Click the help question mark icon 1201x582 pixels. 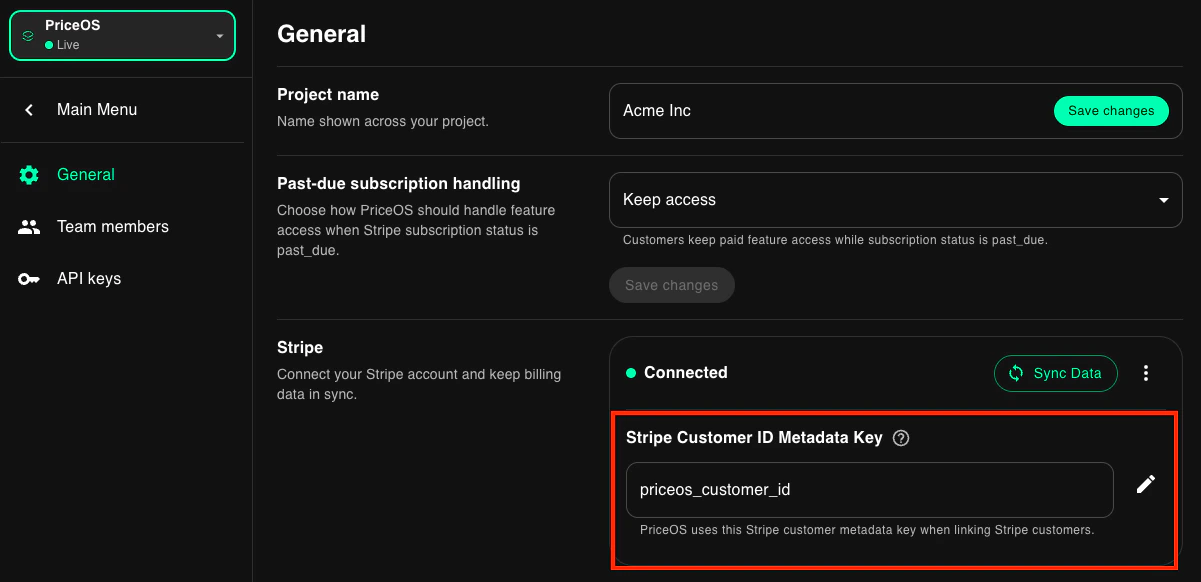click(x=901, y=438)
